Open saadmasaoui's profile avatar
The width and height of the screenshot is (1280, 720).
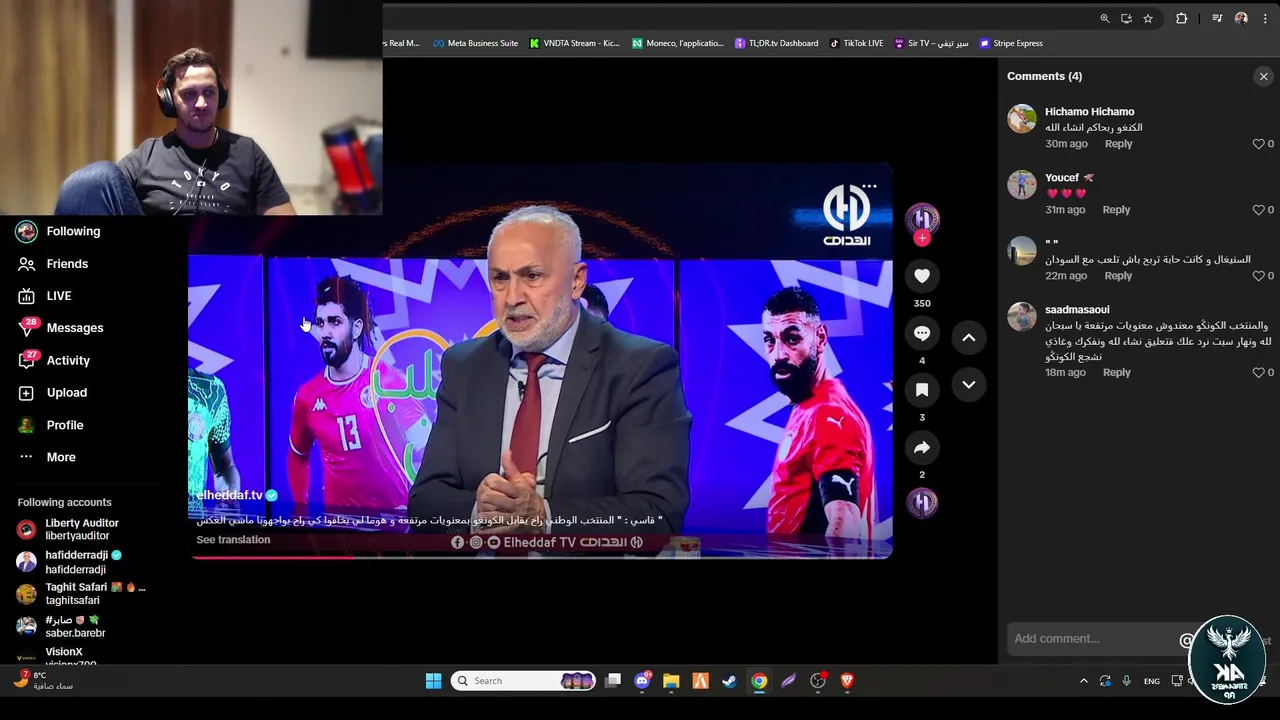(x=1022, y=317)
